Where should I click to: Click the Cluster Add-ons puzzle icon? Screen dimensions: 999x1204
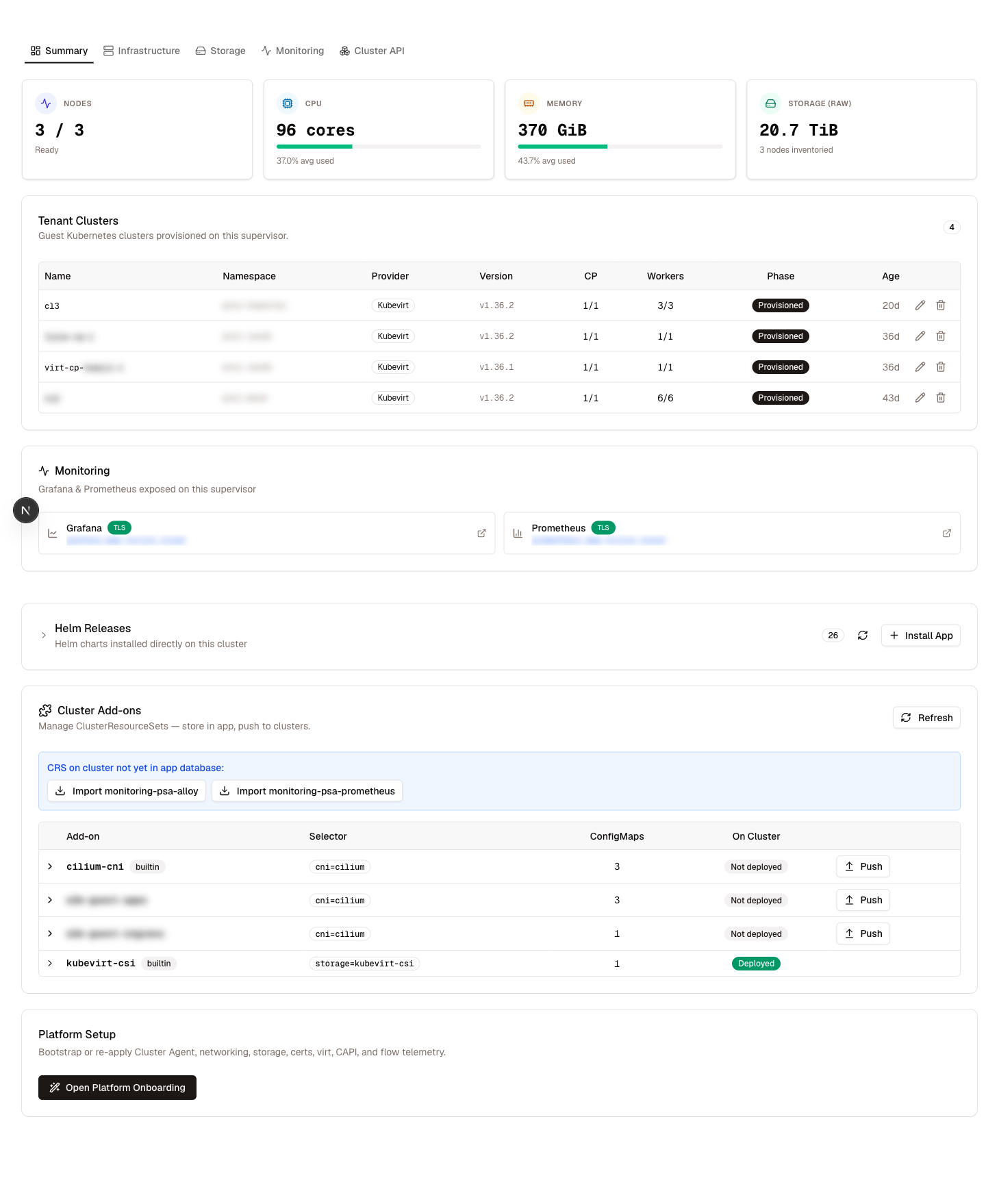point(45,710)
